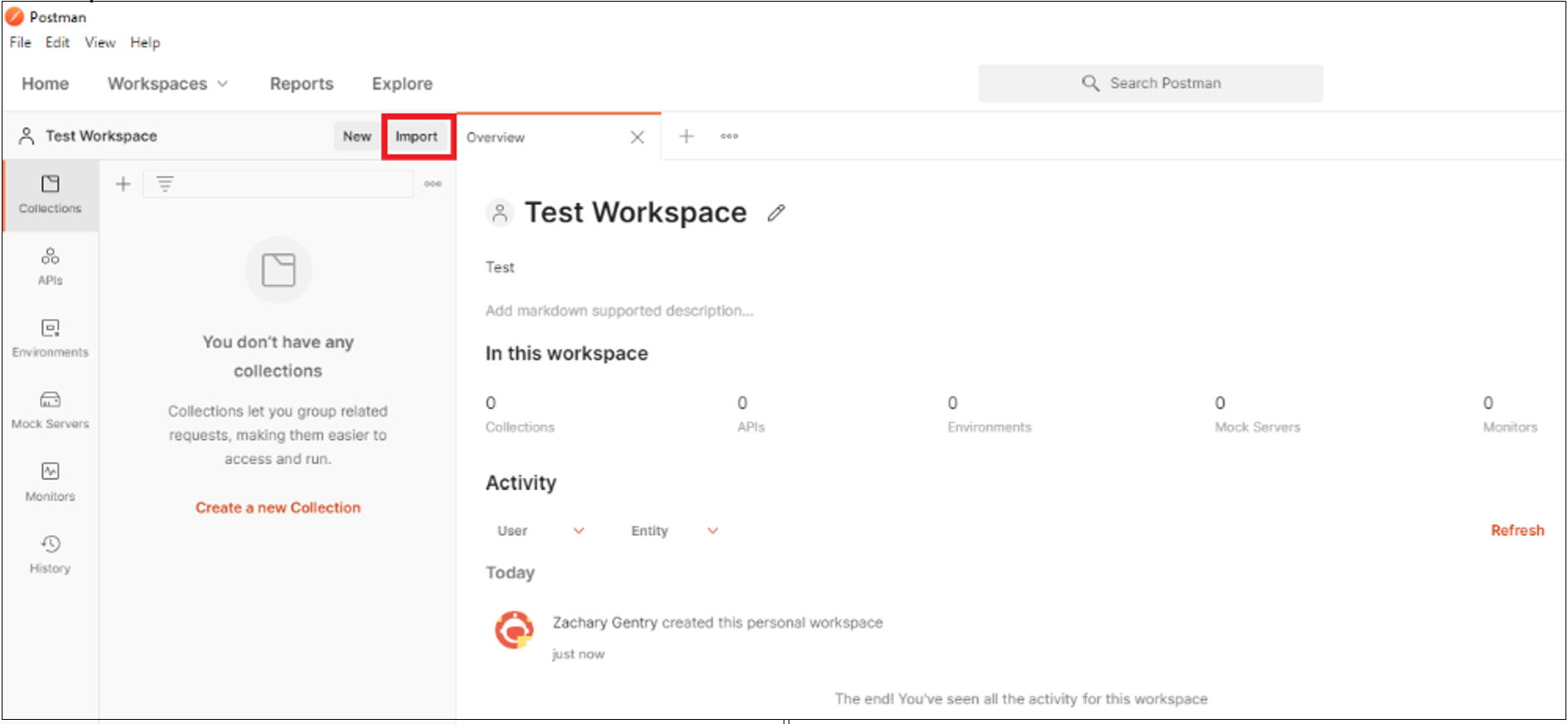Viewport: 1568px width, 724px height.
Task: Click the 'Today' activity heading
Action: pyautogui.click(x=510, y=573)
